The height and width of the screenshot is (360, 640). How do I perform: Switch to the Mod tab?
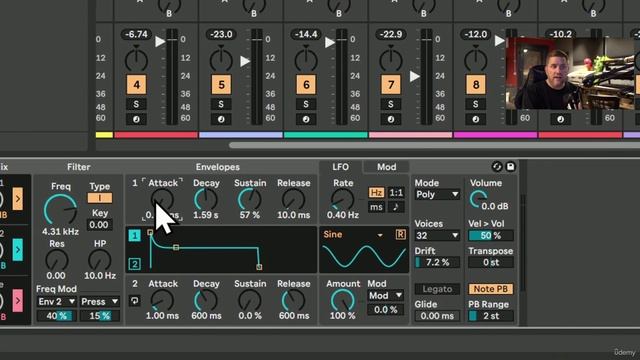[386, 167]
